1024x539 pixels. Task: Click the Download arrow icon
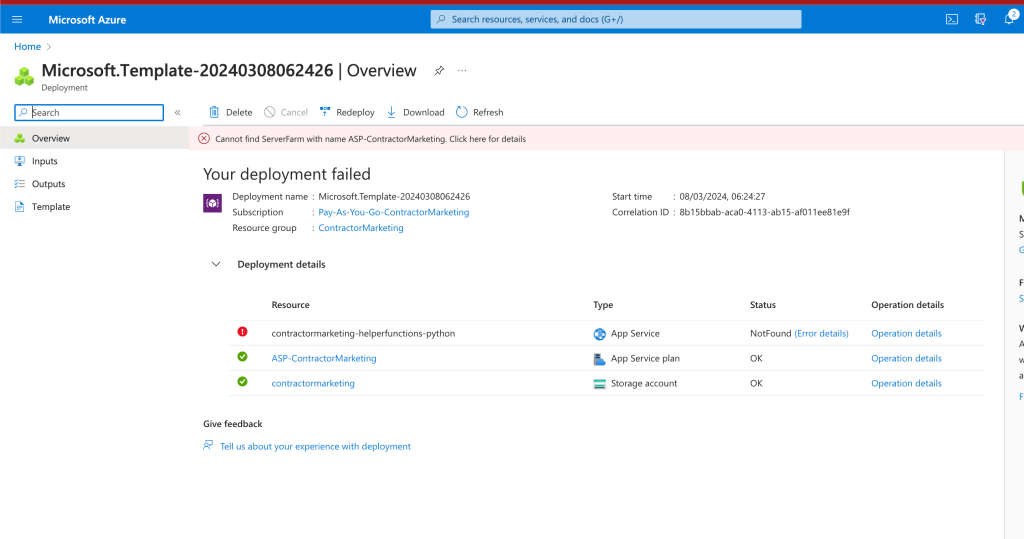pos(391,112)
